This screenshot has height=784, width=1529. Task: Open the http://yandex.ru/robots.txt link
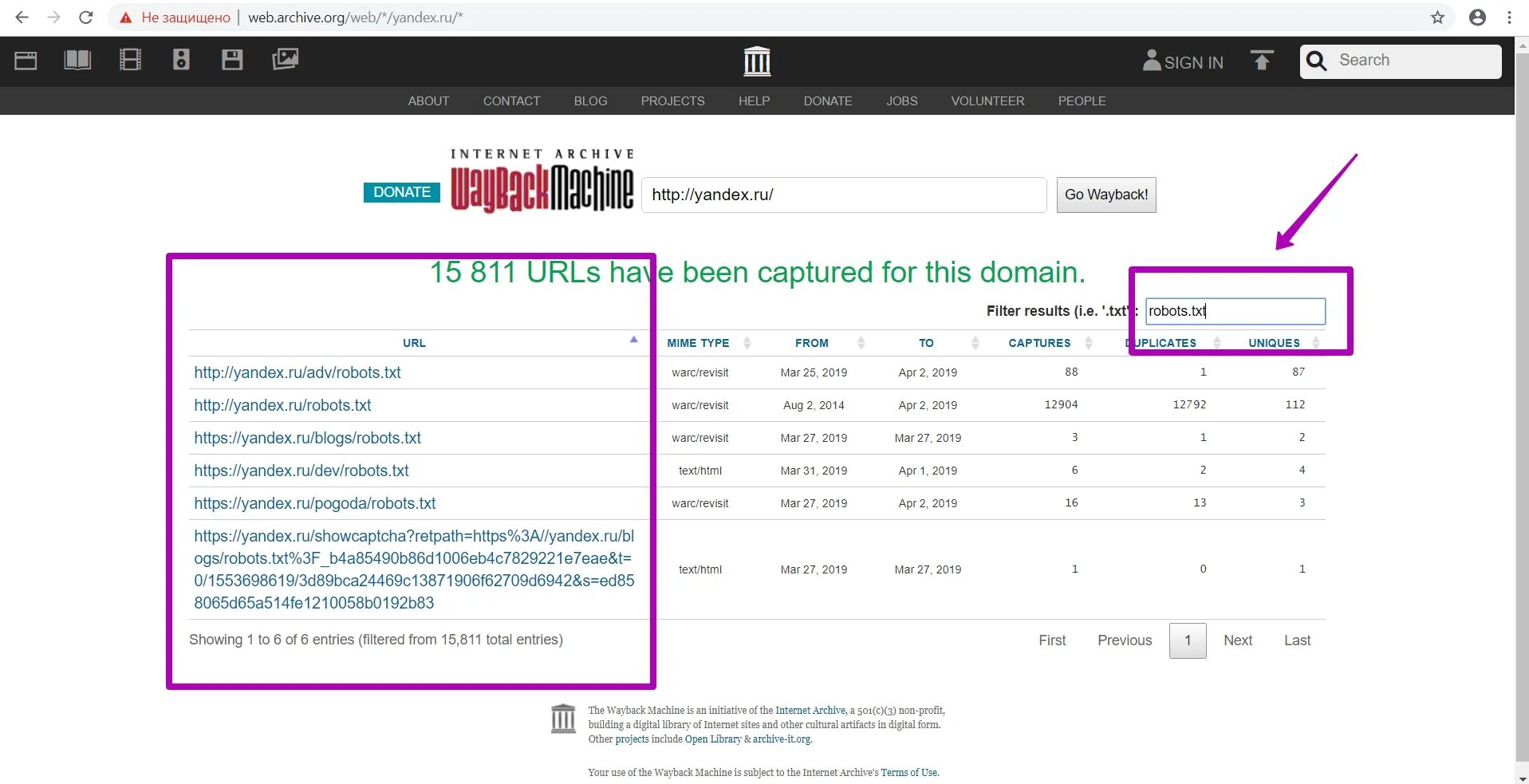click(x=282, y=405)
